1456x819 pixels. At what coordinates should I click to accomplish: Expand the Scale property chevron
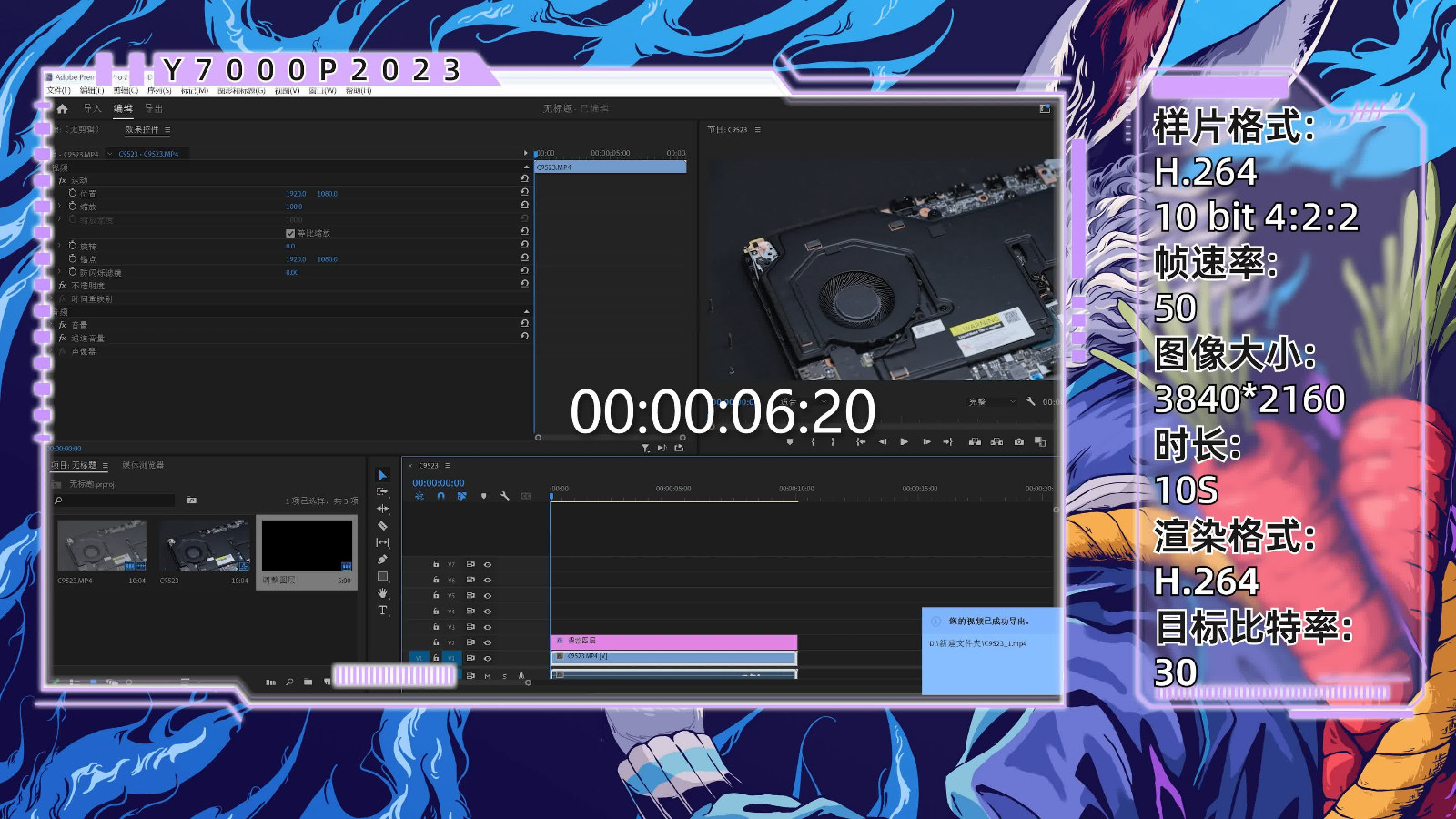[60, 207]
